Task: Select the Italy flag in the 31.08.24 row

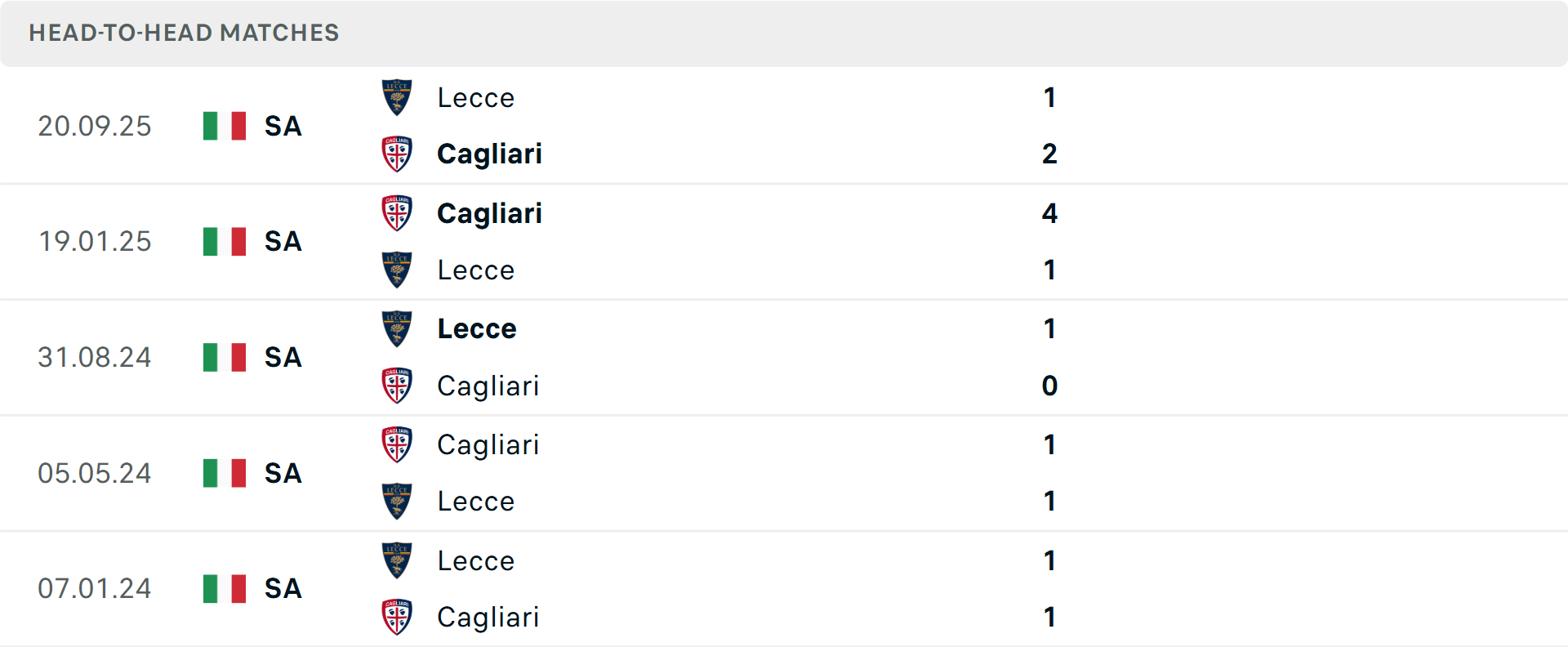Action: click(224, 357)
